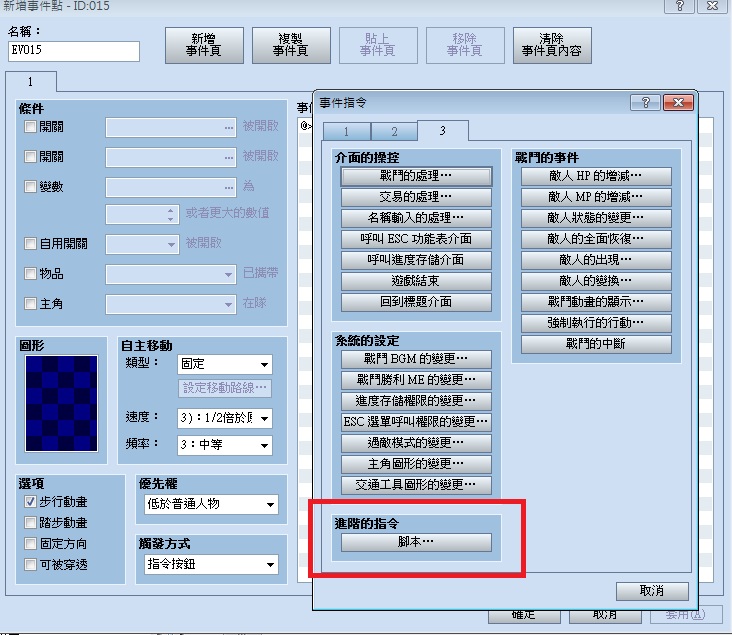Select event page tab 1
This screenshot has width=732, height=635.
(31, 82)
